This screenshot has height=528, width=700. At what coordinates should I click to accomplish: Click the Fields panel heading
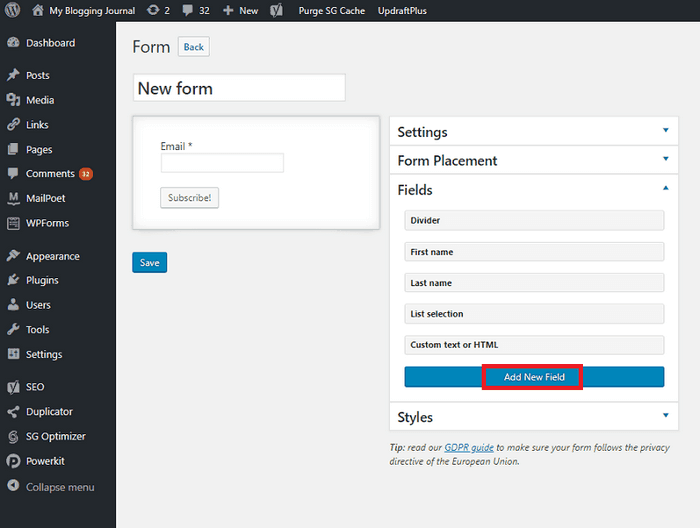(415, 190)
